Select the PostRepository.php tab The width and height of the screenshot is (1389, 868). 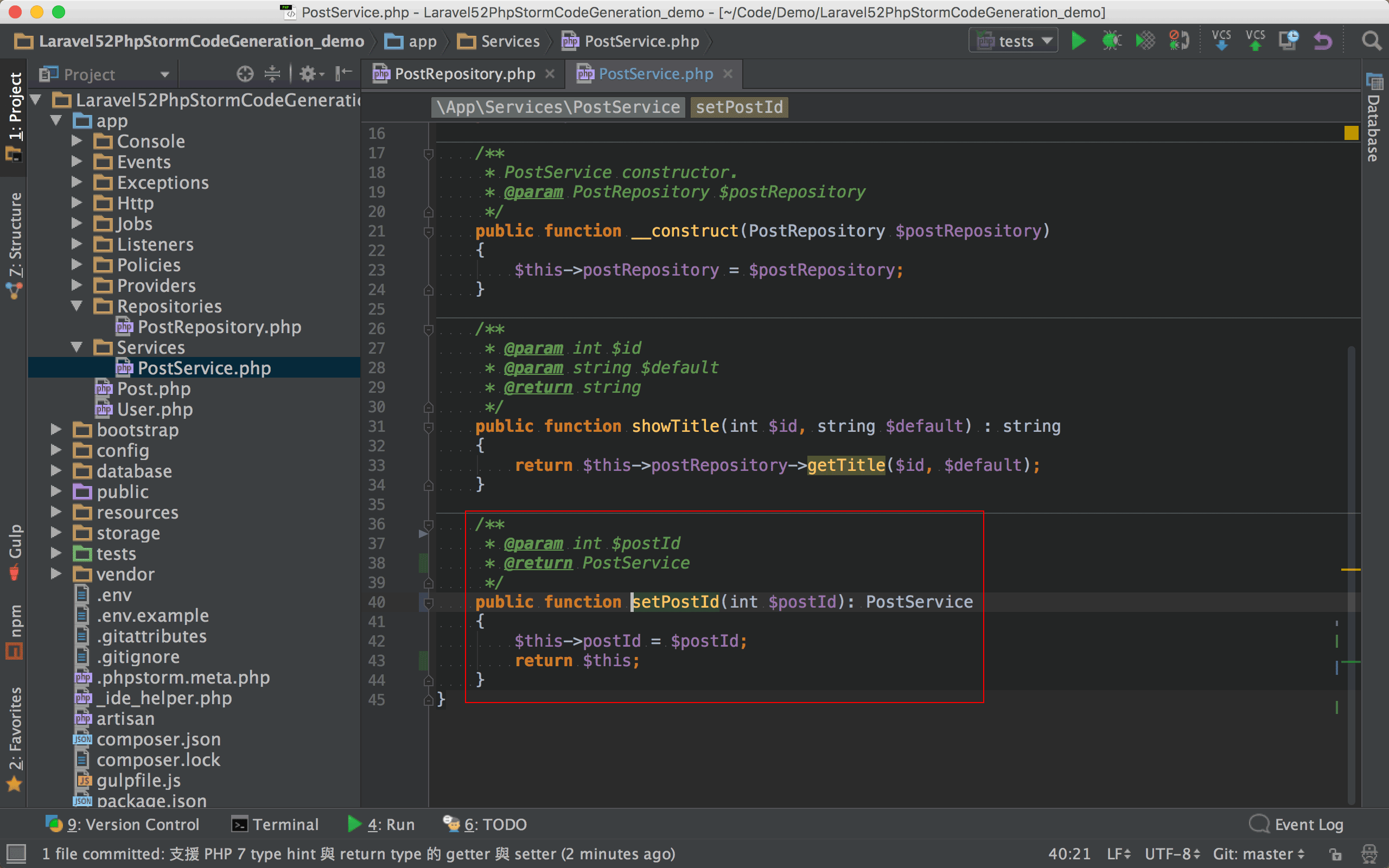click(459, 73)
